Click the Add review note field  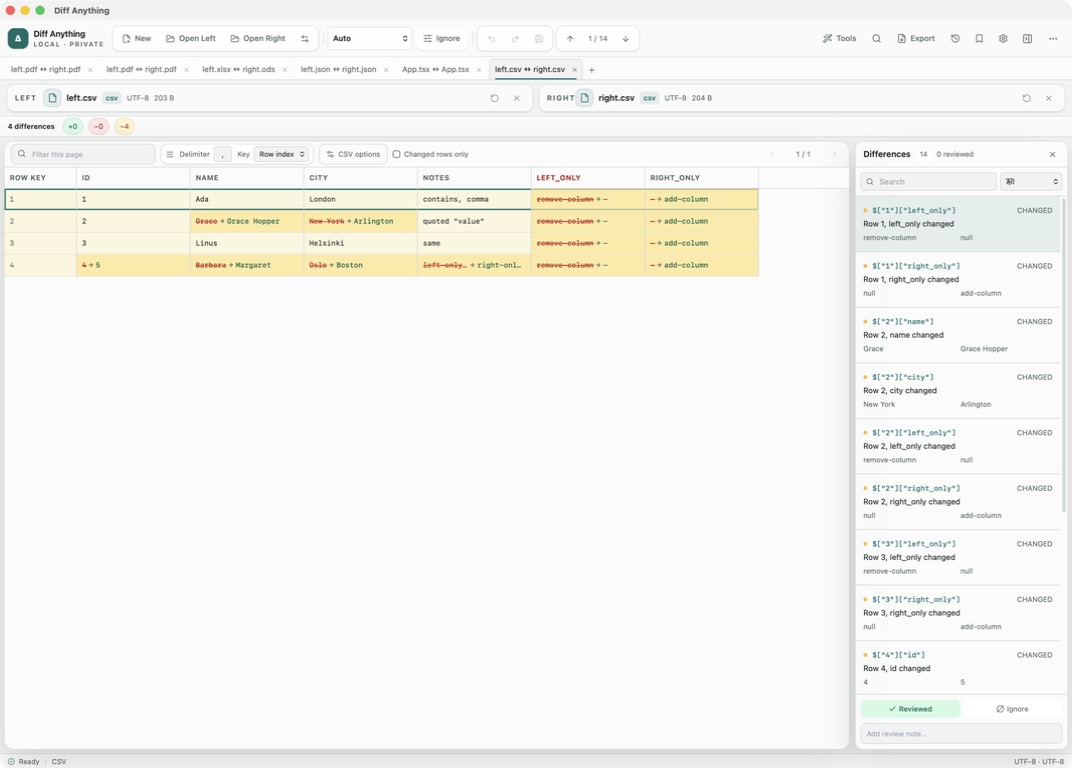coord(961,734)
